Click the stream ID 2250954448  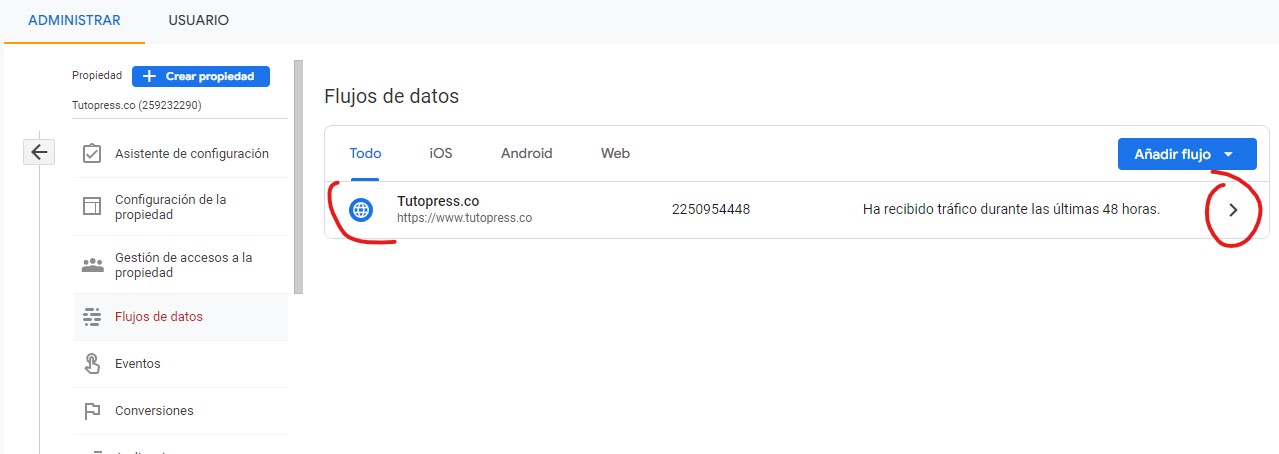711,209
